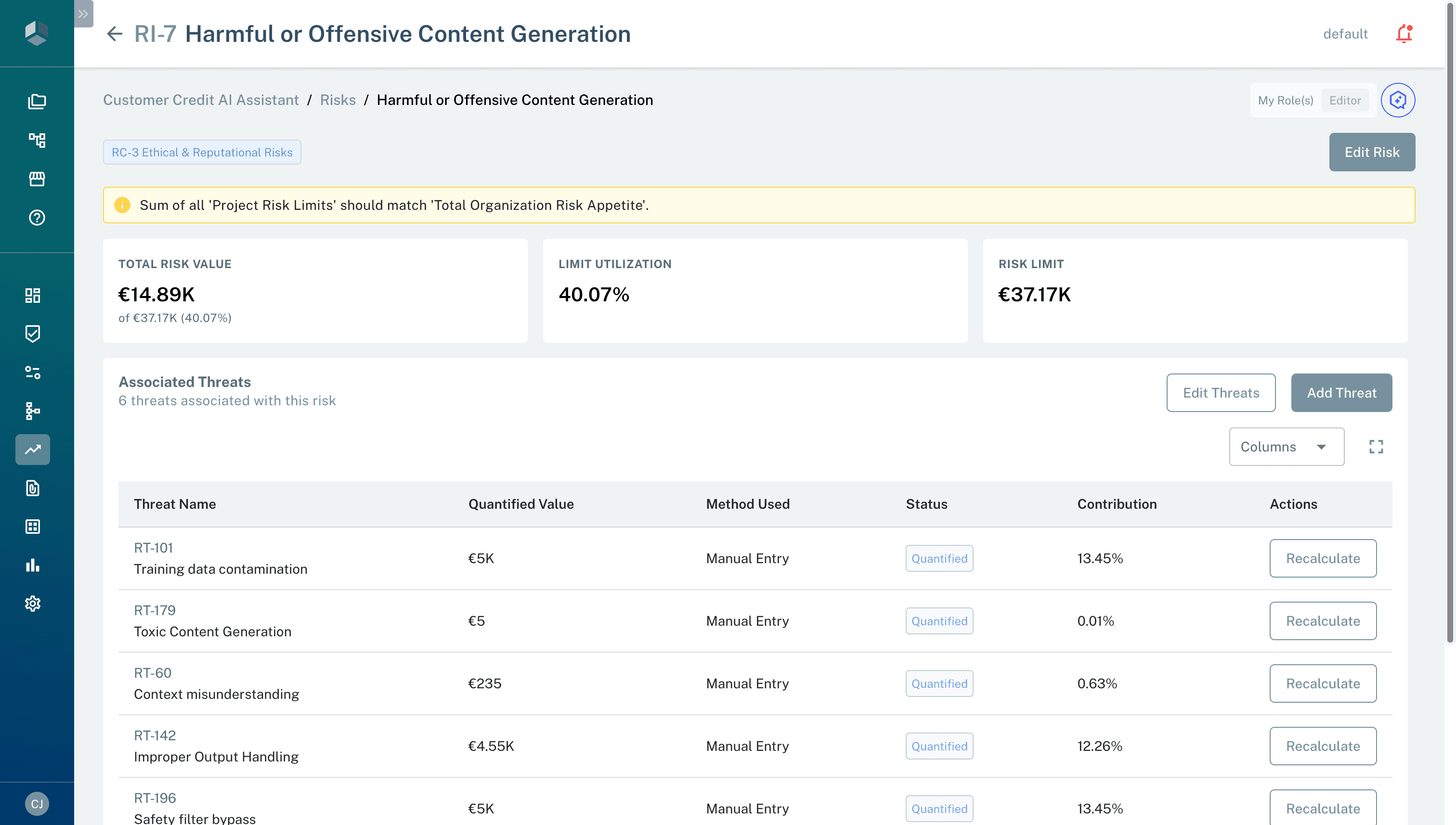Image resolution: width=1456 pixels, height=825 pixels.
Task: Open the RT-179 threat link
Action: click(x=155, y=610)
